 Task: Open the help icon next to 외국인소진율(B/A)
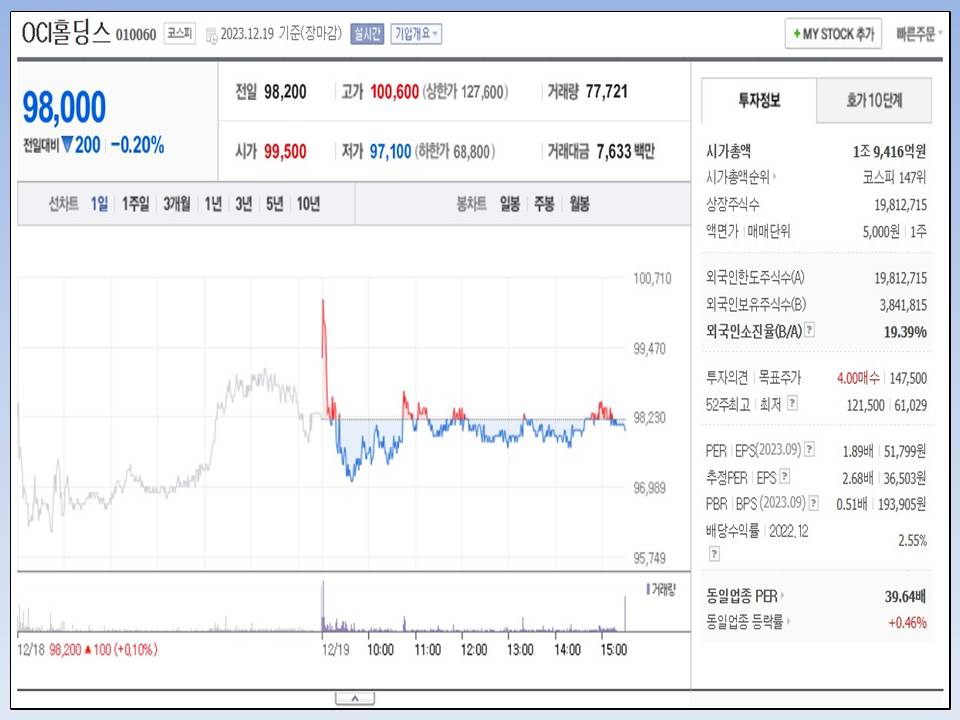[x=809, y=329]
